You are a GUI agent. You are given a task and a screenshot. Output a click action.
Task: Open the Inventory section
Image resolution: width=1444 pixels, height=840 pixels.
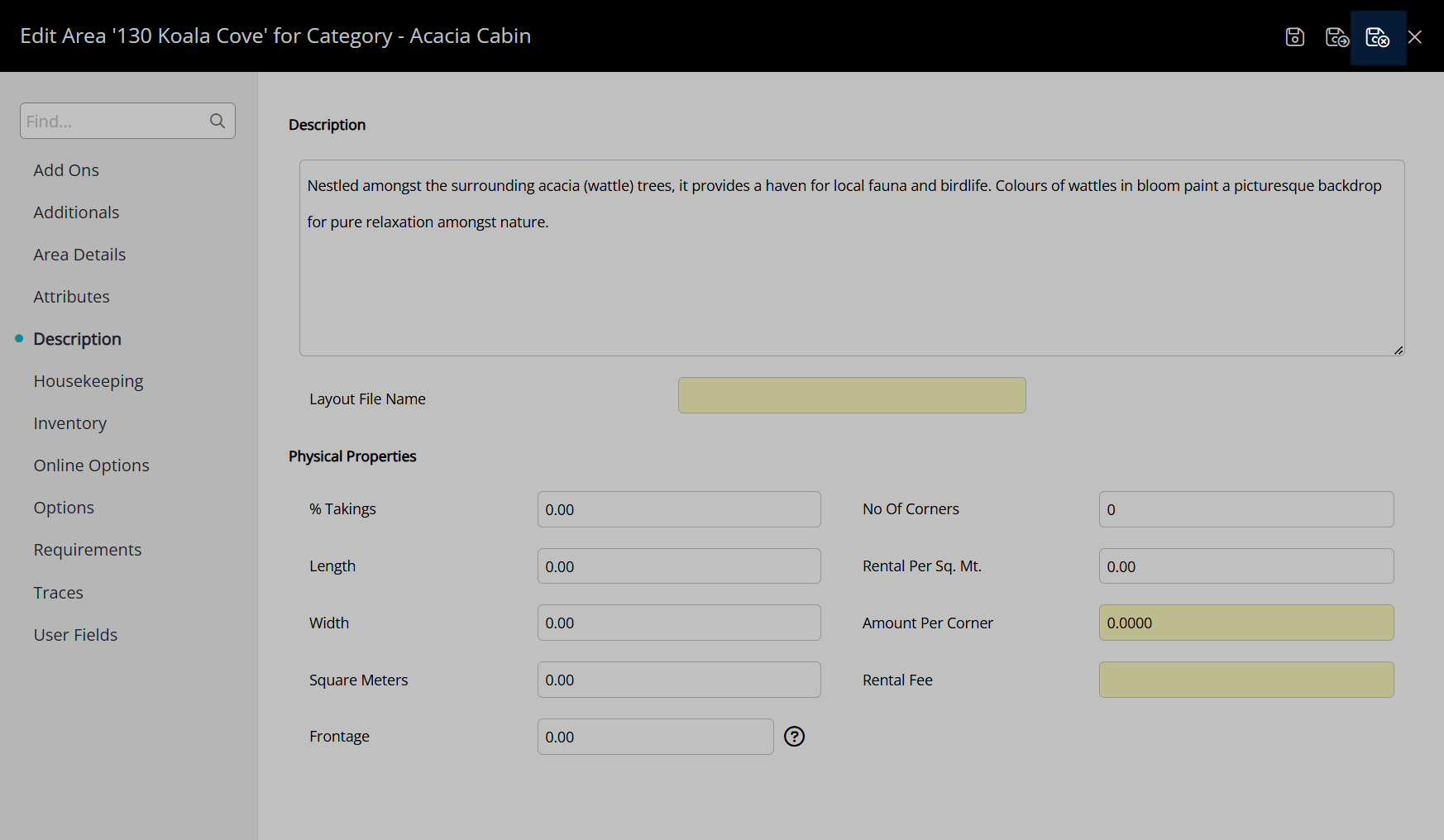pyautogui.click(x=70, y=423)
